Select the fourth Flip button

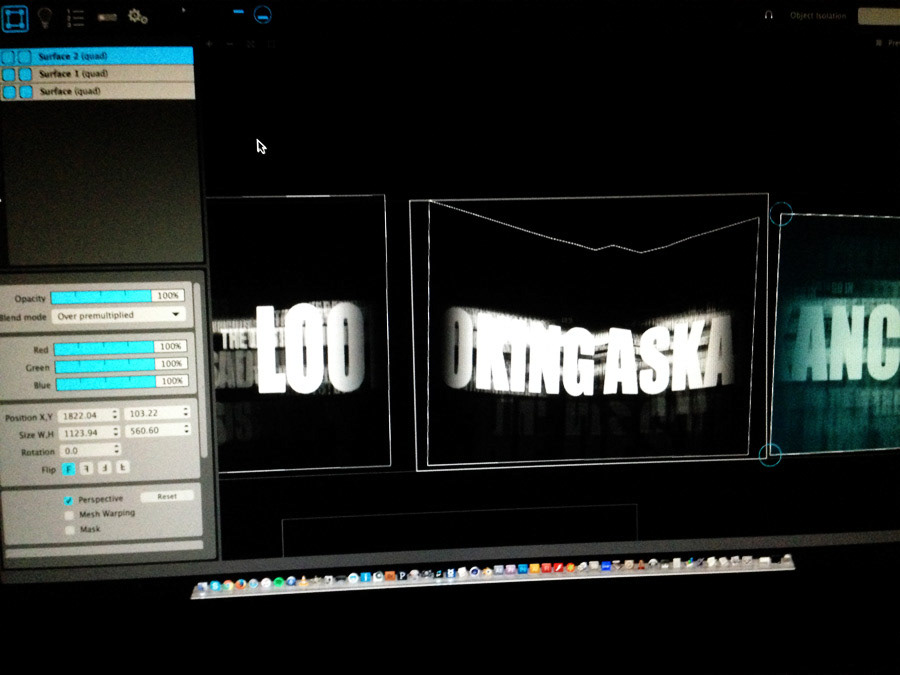point(122,467)
